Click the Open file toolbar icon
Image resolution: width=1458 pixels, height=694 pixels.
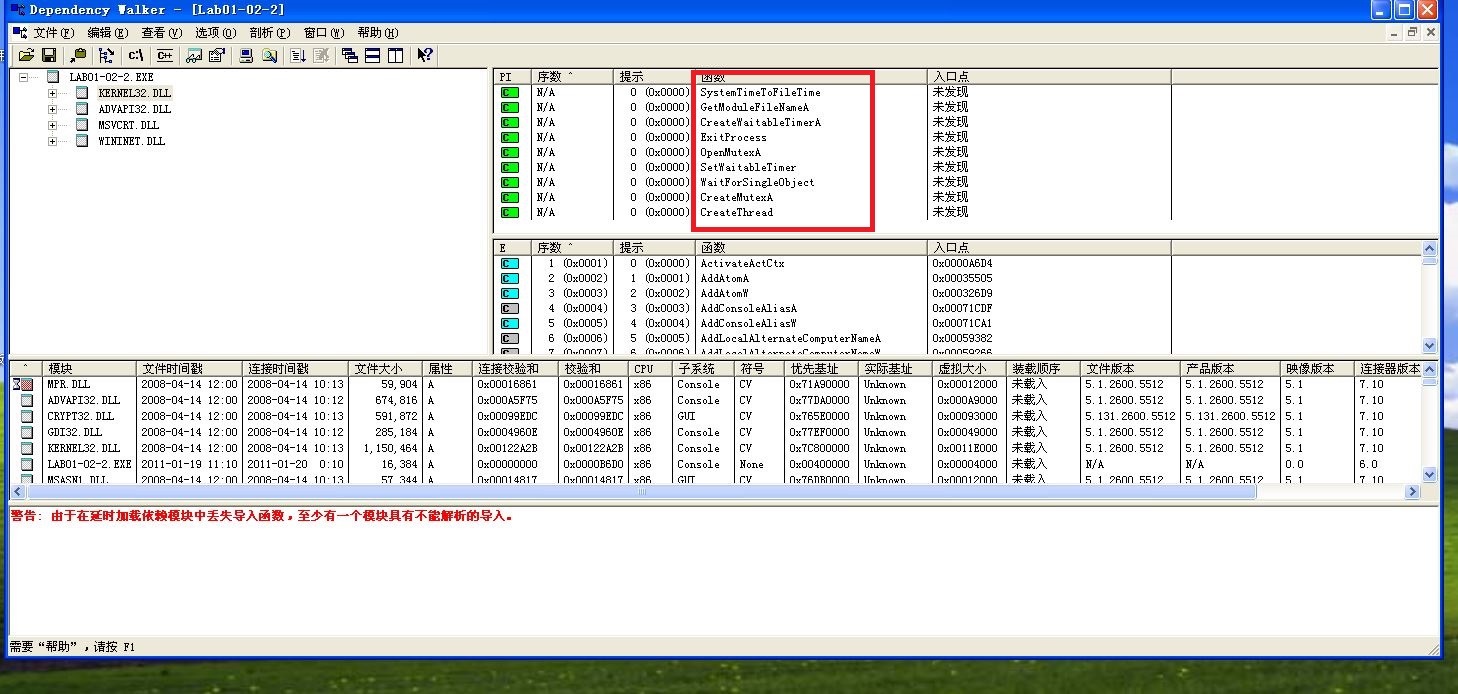tap(26, 56)
